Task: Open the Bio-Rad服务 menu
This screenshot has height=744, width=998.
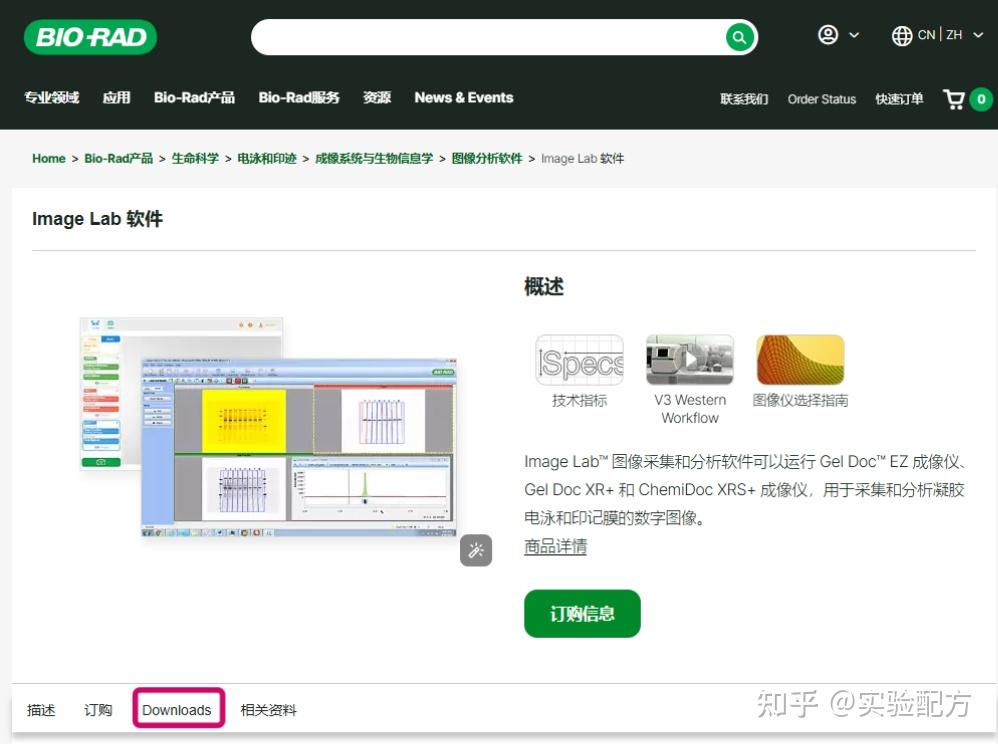Action: (x=299, y=97)
